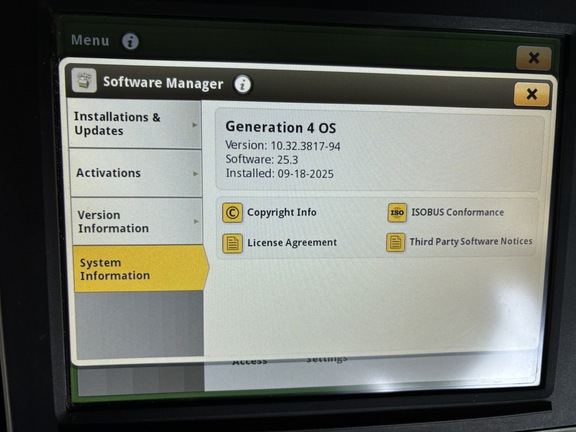Open the License Agreement text link
Image resolution: width=576 pixels, height=432 pixels.
(x=292, y=242)
